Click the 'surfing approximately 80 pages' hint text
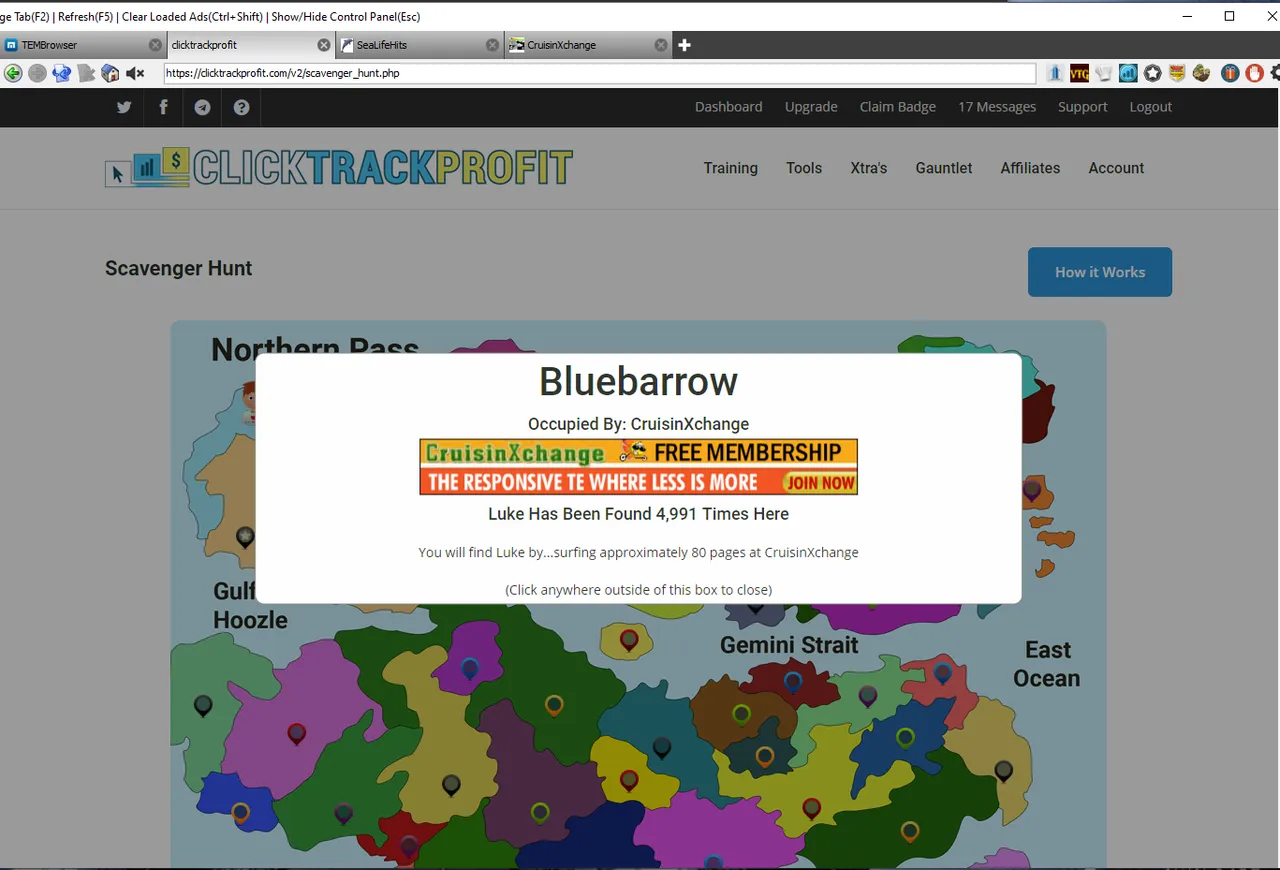 [638, 552]
